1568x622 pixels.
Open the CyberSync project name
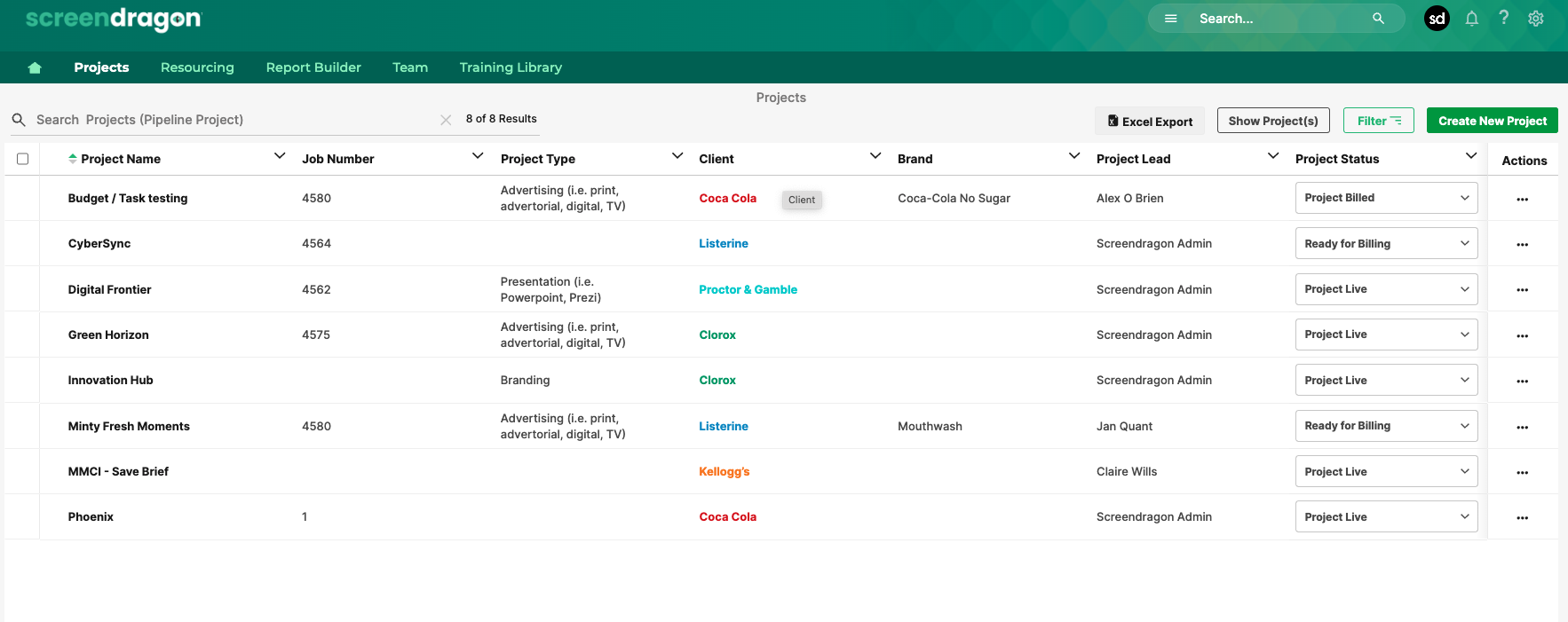[99, 244]
